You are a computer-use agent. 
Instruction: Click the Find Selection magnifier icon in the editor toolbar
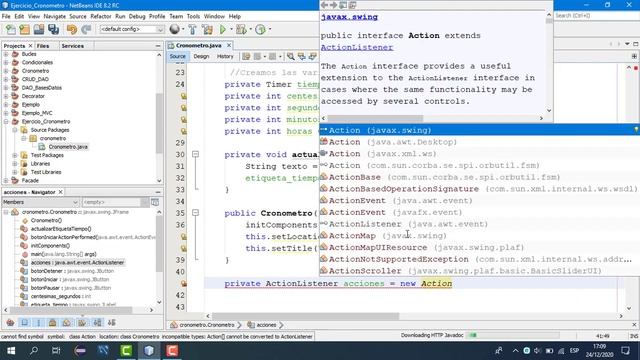click(291, 56)
